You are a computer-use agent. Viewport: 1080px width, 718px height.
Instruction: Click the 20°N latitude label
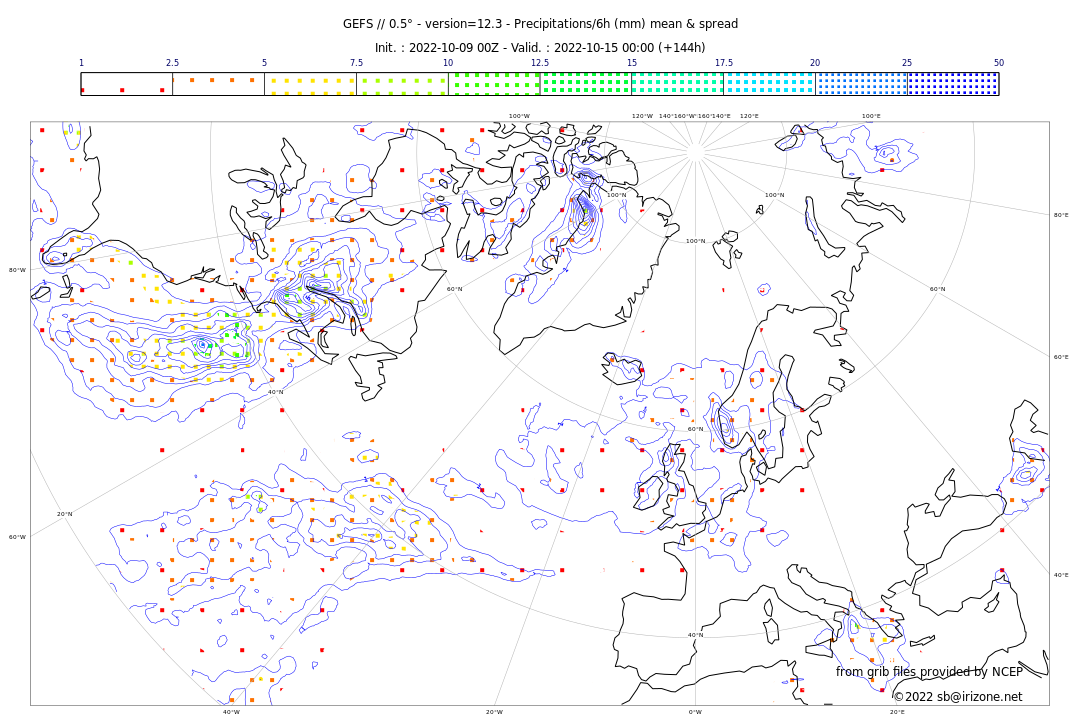(64, 514)
